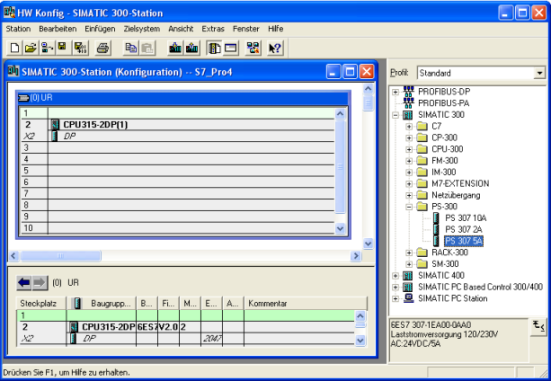This screenshot has width=551, height=381.
Task: Click the open online station icon
Action: coord(47,48)
